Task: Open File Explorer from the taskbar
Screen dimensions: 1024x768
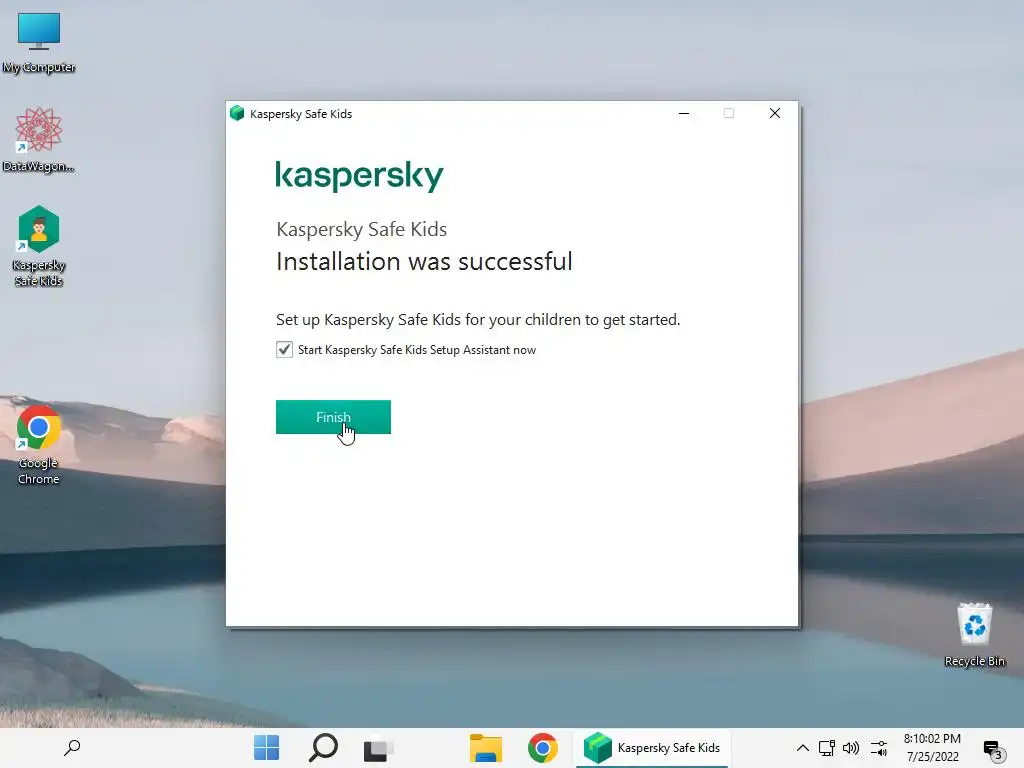Action: (485, 748)
